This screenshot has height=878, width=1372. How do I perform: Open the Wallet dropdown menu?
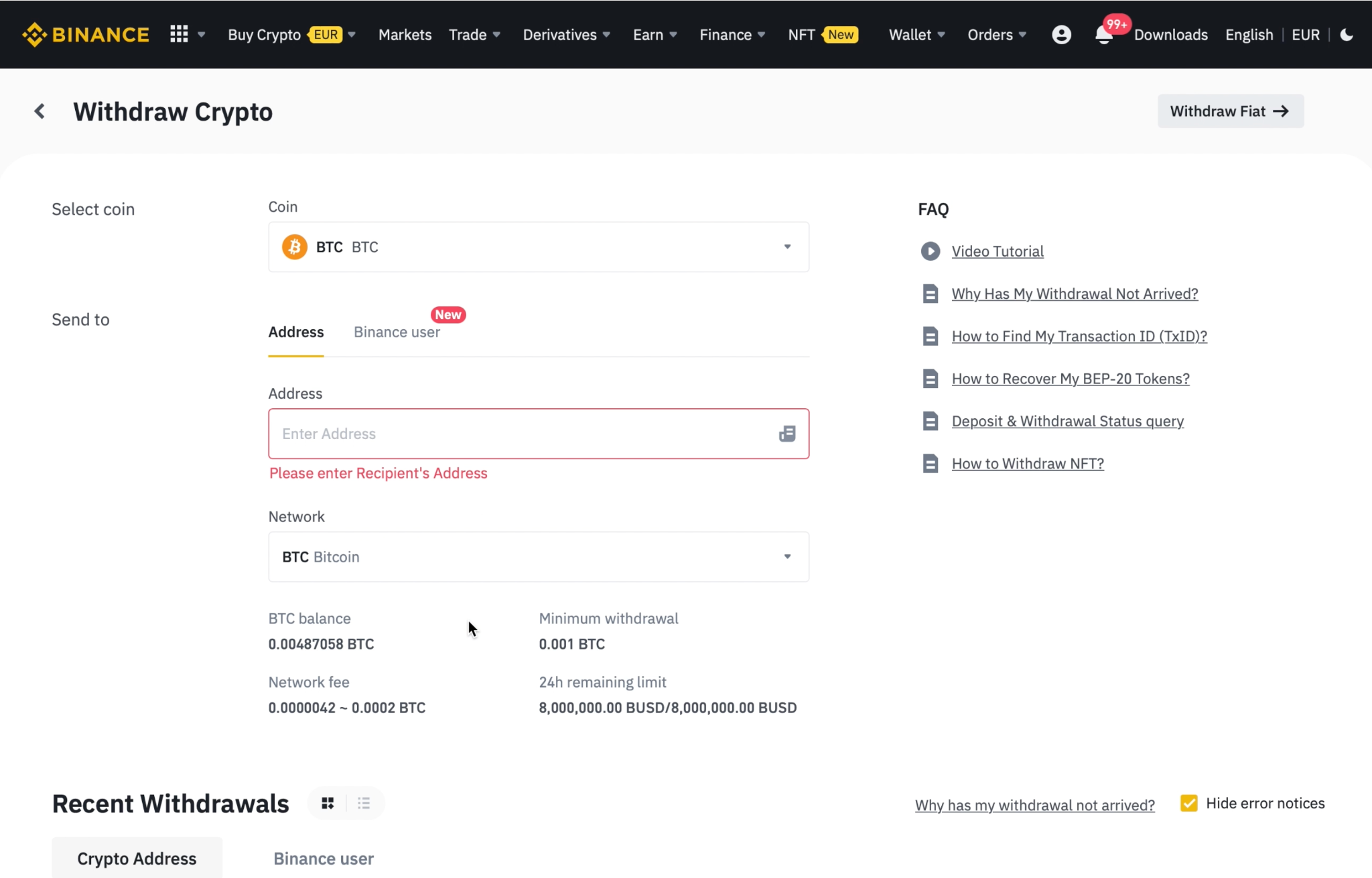click(916, 35)
